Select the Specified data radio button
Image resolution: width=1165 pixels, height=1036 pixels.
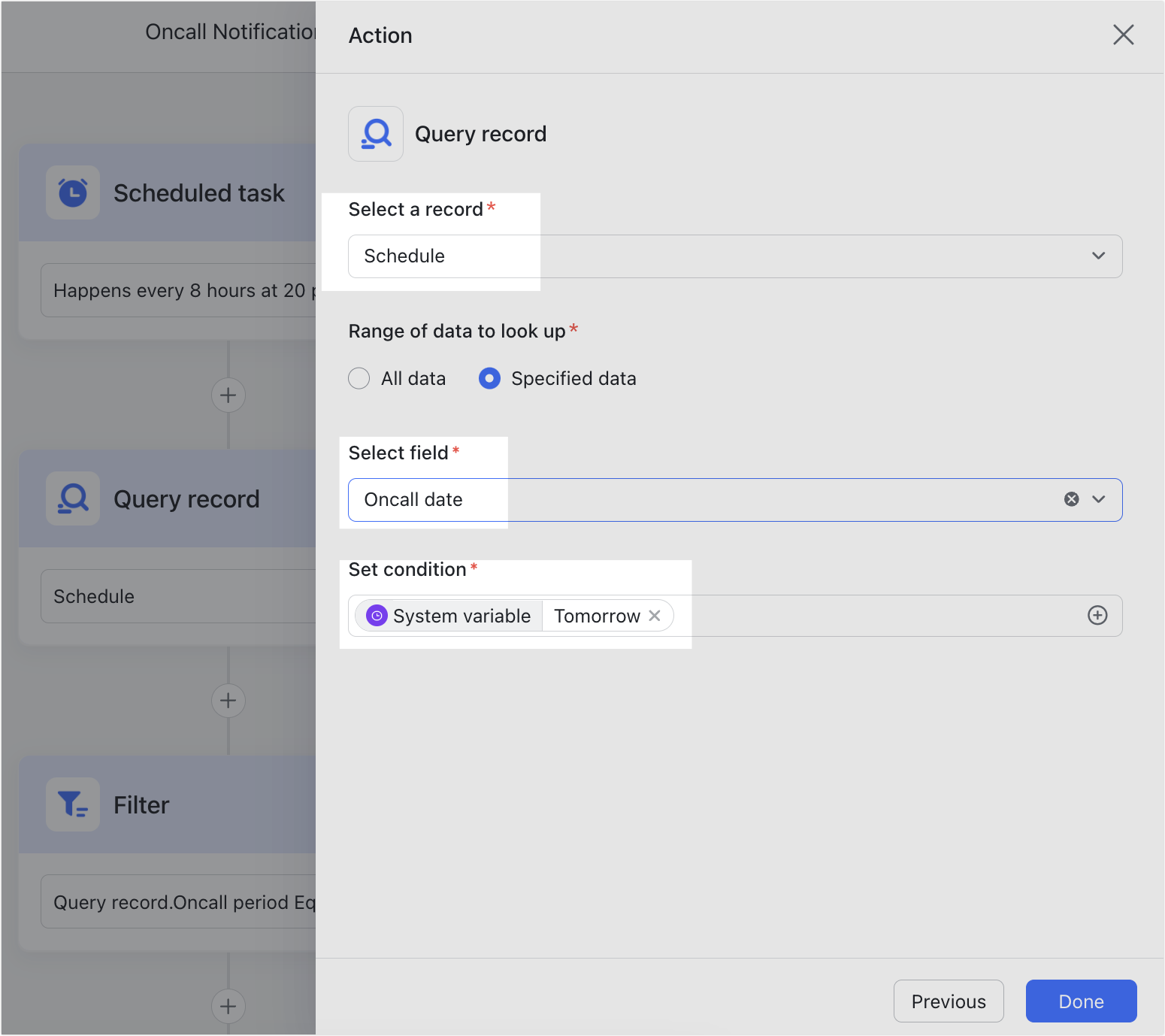pos(489,378)
